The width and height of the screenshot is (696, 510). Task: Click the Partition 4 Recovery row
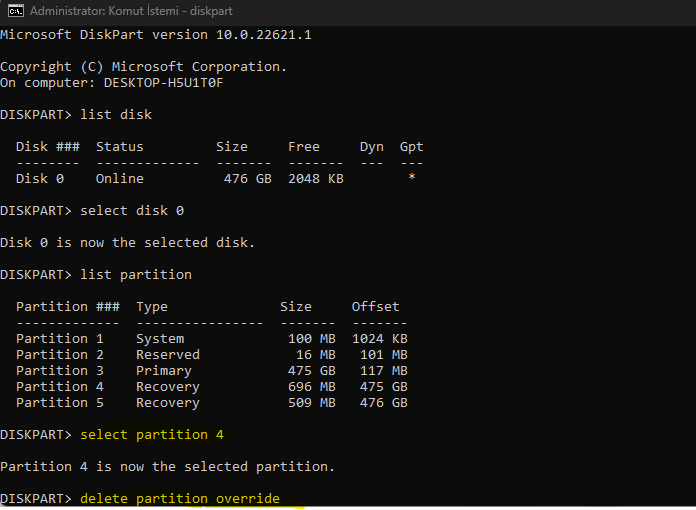(211, 386)
